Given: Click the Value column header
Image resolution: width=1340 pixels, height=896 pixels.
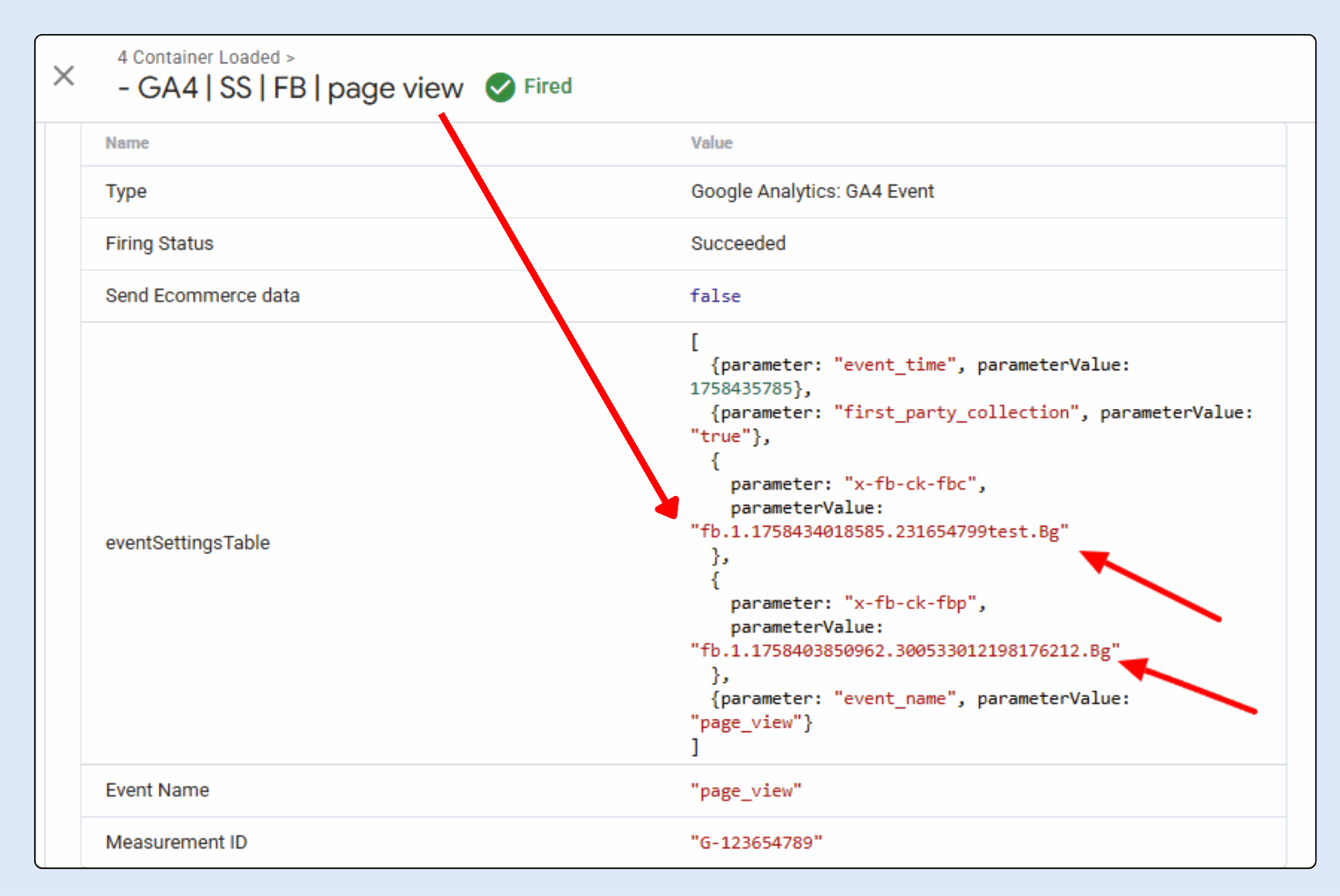Looking at the screenshot, I should click(711, 143).
